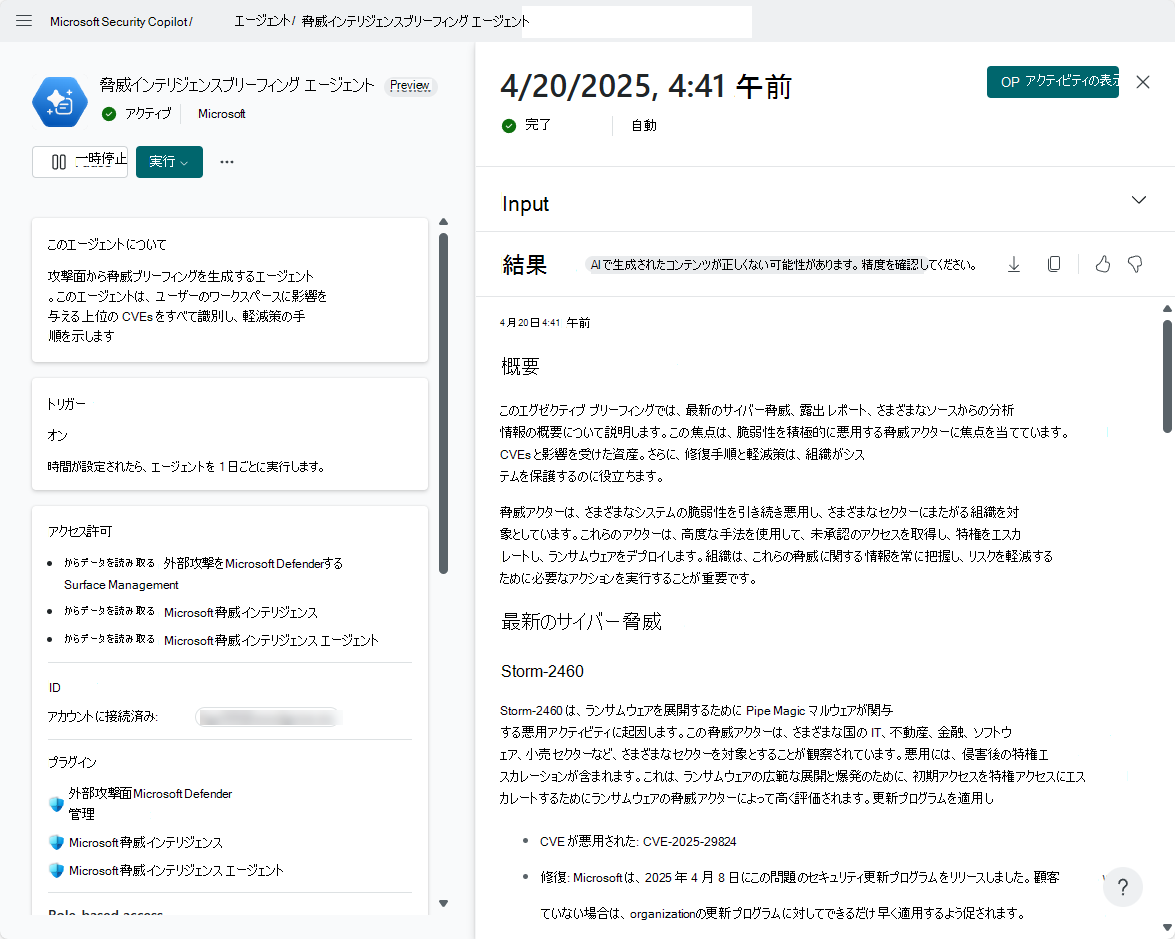Click the 最新のサイバー脅威 heading
The height and width of the screenshot is (939, 1175).
(x=582, y=622)
